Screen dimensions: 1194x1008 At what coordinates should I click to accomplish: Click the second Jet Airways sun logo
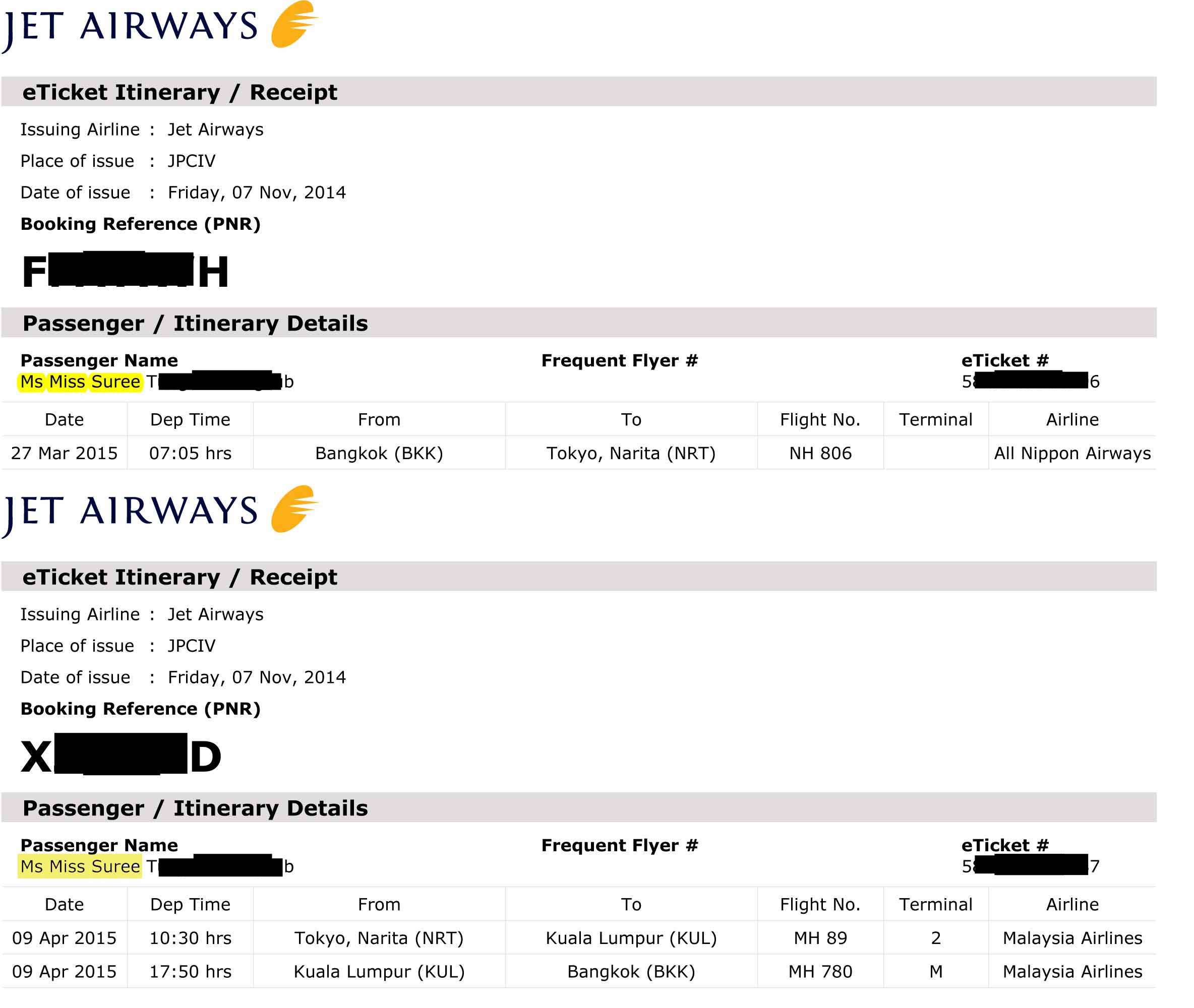(x=294, y=509)
